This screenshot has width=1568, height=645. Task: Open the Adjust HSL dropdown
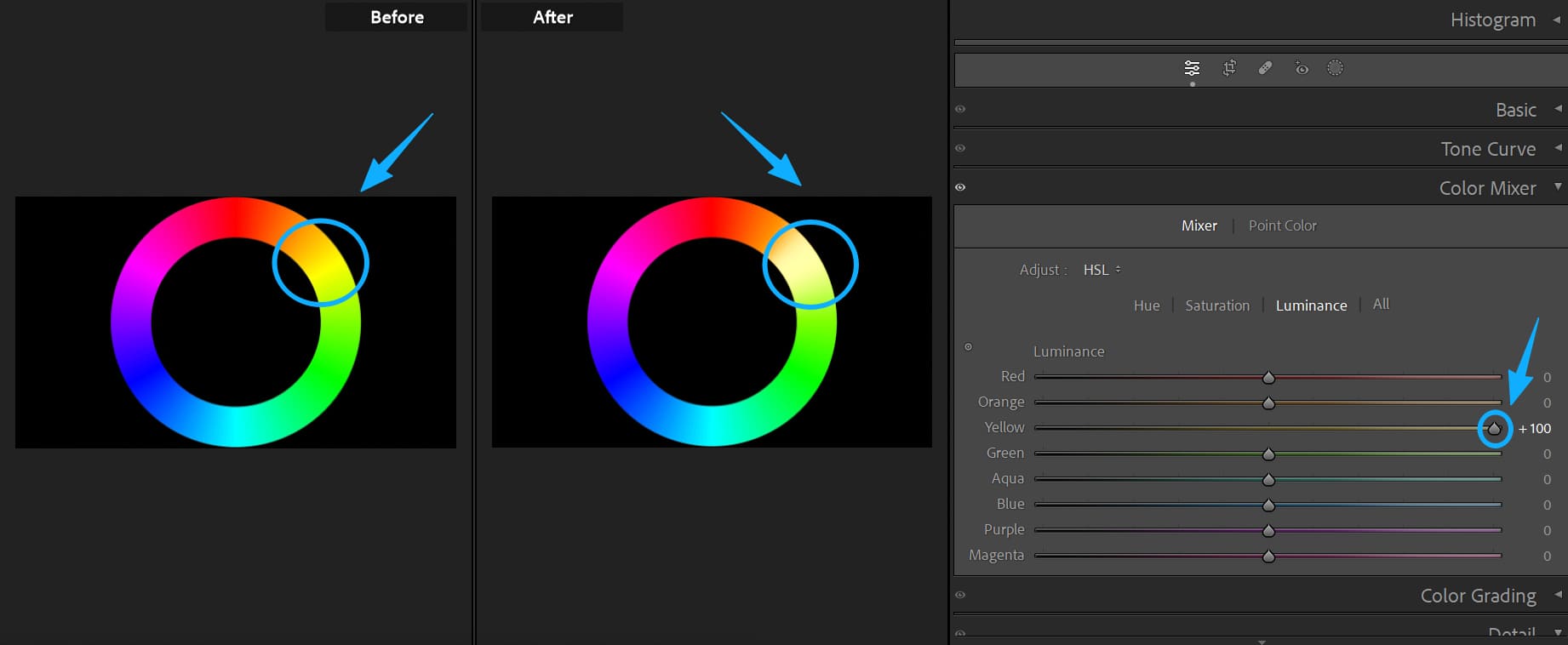tap(1102, 270)
